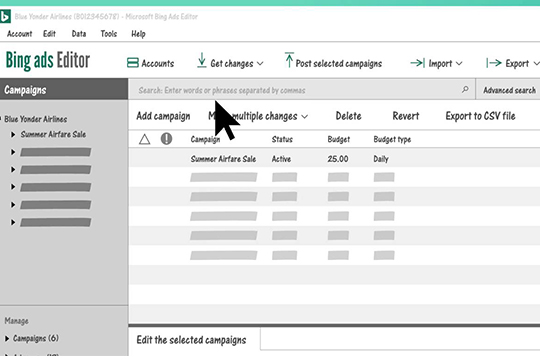This screenshot has height=360, width=540.
Task: Click the Bing logo icon in title bar
Action: pos(5,16)
